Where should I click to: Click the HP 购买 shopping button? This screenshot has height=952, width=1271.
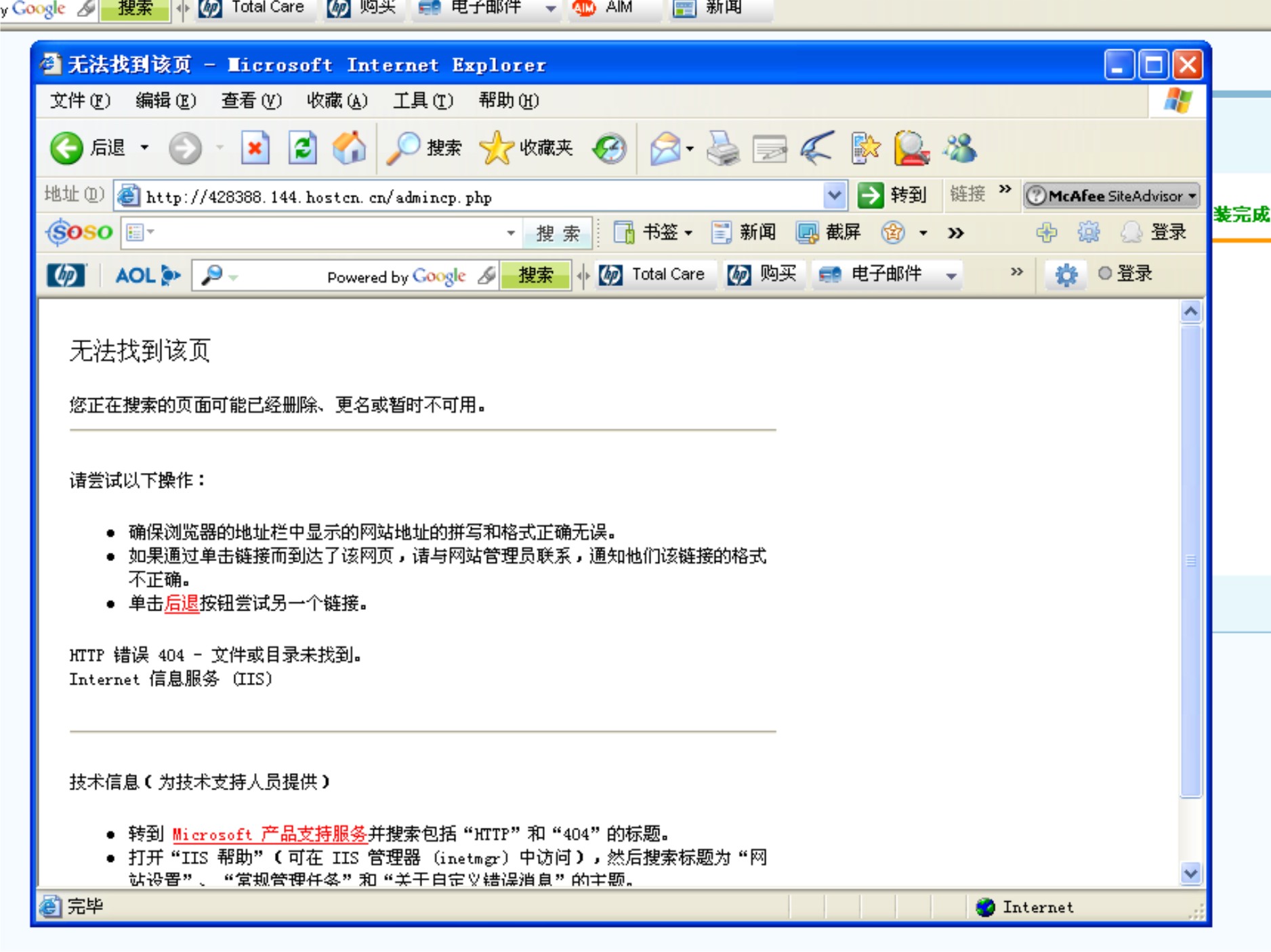(764, 274)
